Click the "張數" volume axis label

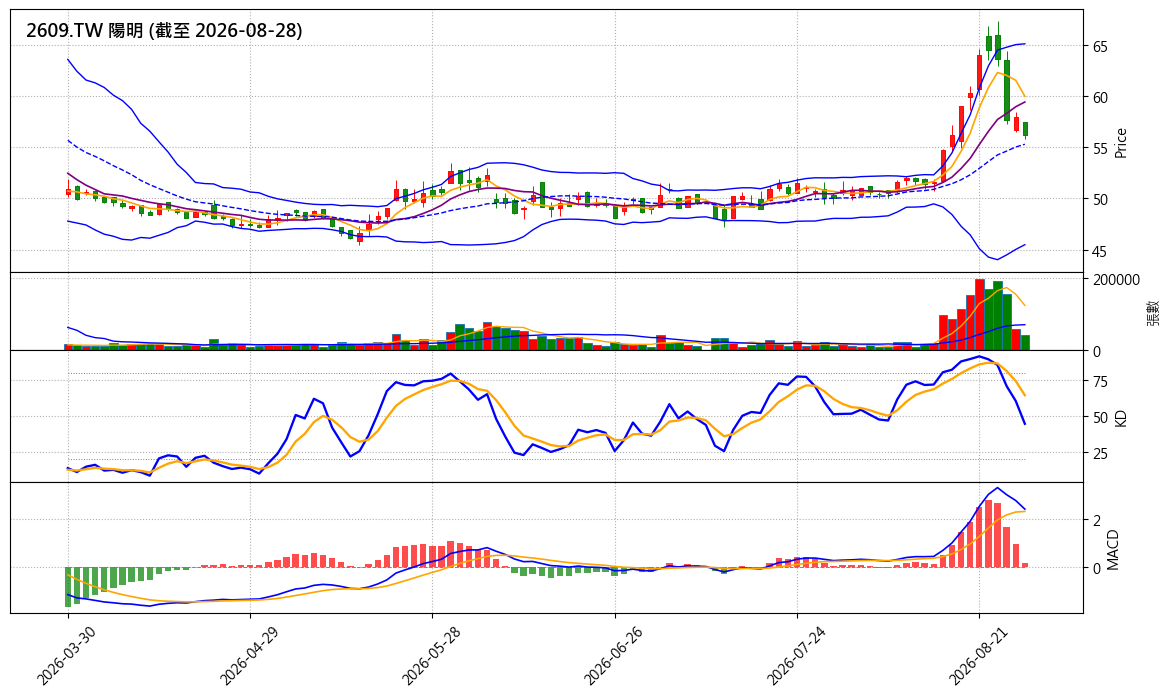1153,312
